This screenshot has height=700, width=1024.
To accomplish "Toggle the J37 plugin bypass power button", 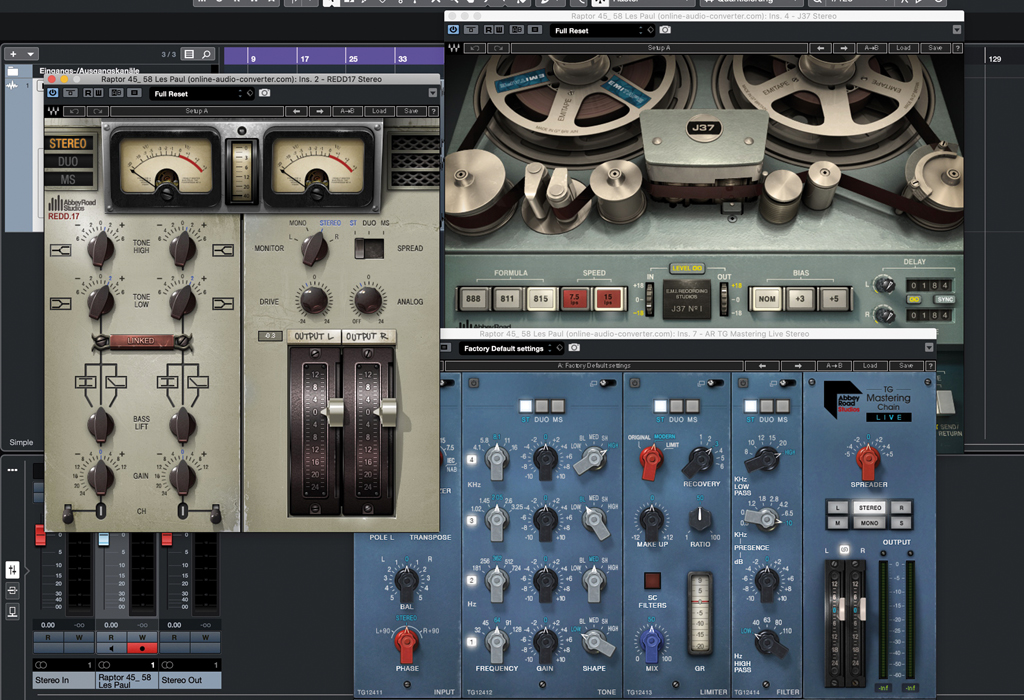I will click(x=453, y=30).
